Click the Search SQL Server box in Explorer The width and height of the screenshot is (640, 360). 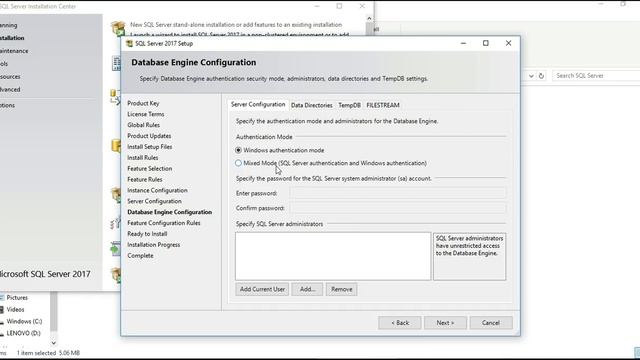(596, 76)
